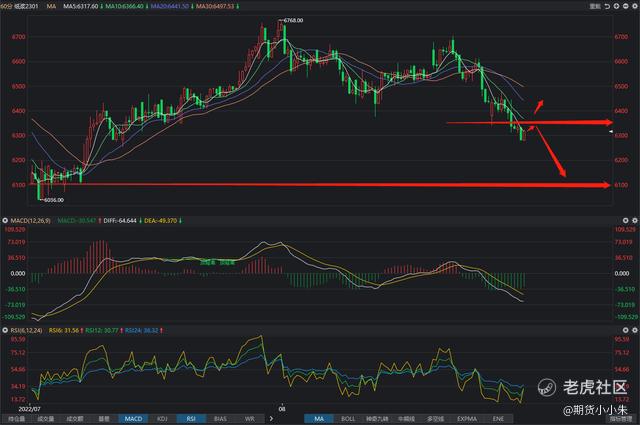Open the 60分 period selector
640x425 pixels.
point(6,5)
